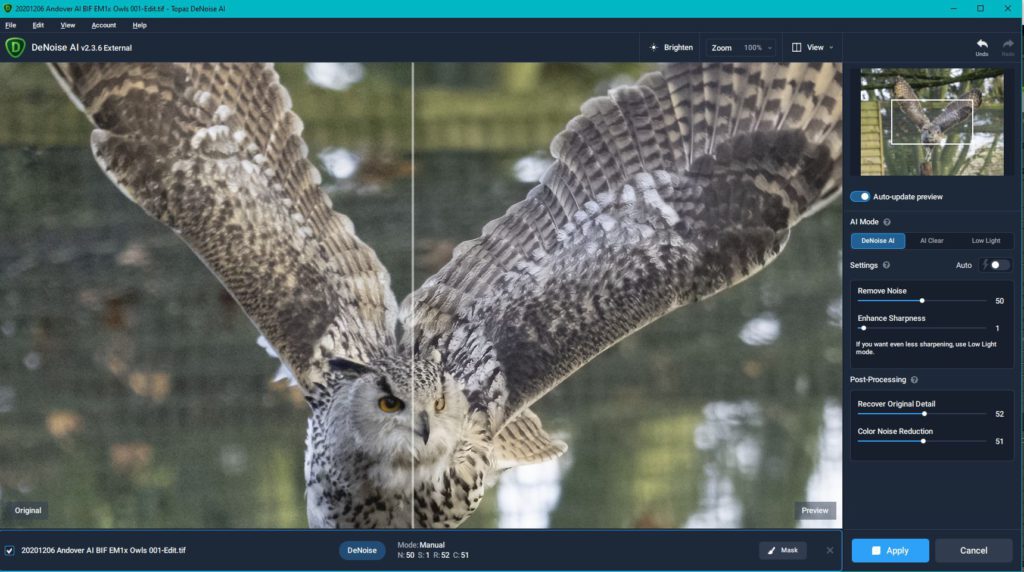The height and width of the screenshot is (572, 1024).
Task: Click the Original label on image
Action: tap(28, 511)
